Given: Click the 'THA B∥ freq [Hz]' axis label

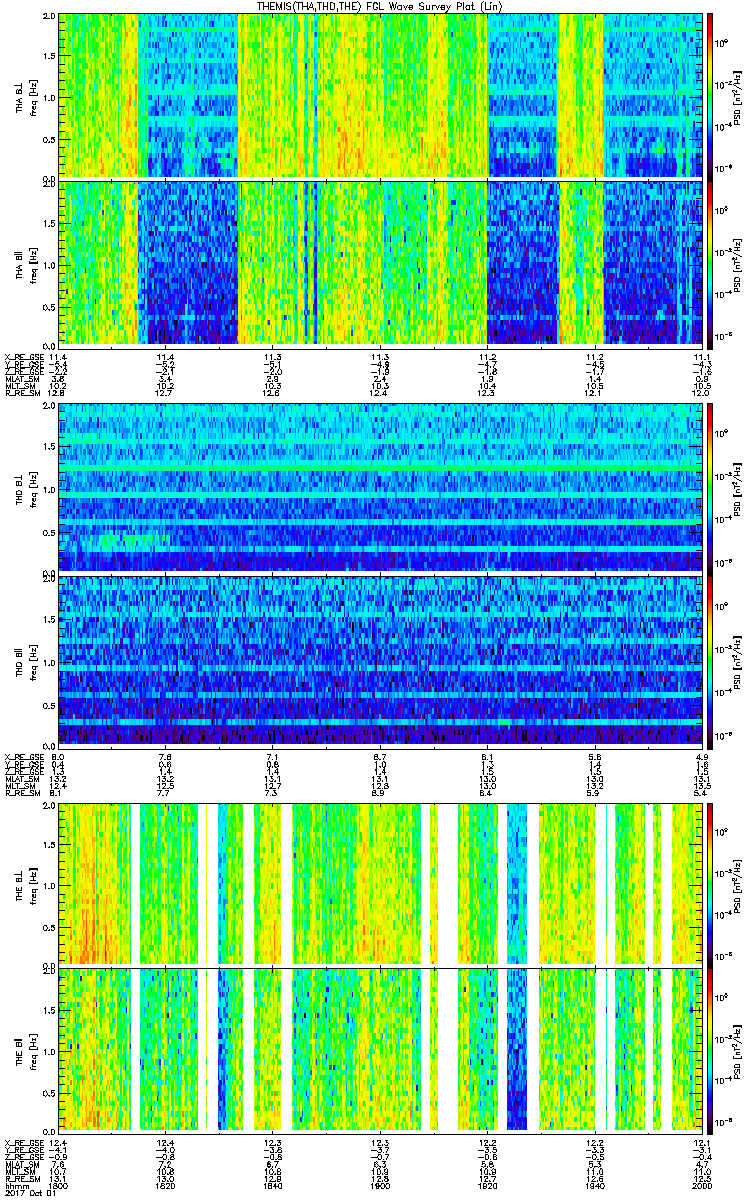Looking at the screenshot, I should [26, 262].
